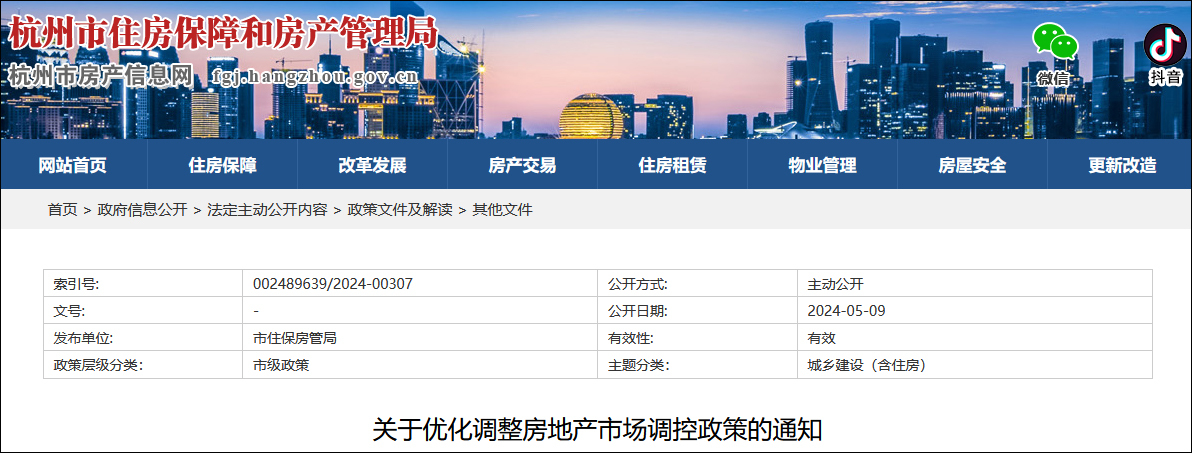Click the article title 关于优化调整房地产市场调控政策的通知
The height and width of the screenshot is (453, 1192).
597,429
